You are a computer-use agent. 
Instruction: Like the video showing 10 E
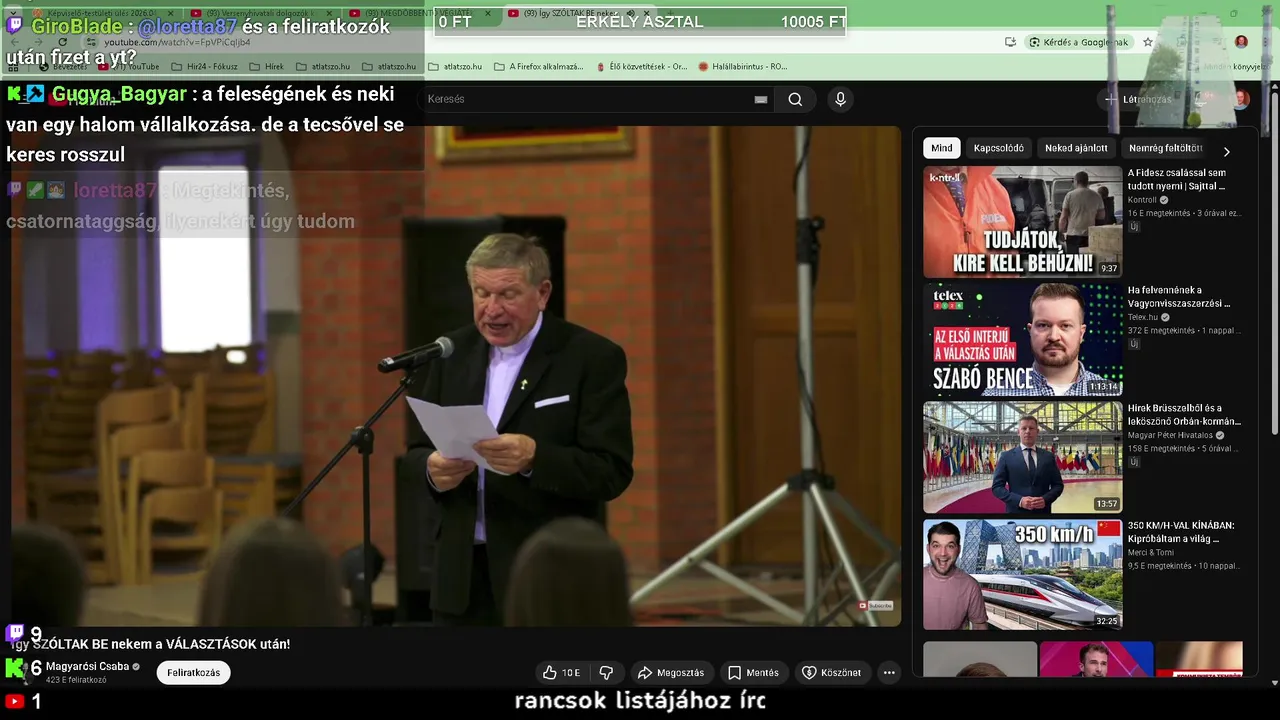click(x=561, y=673)
